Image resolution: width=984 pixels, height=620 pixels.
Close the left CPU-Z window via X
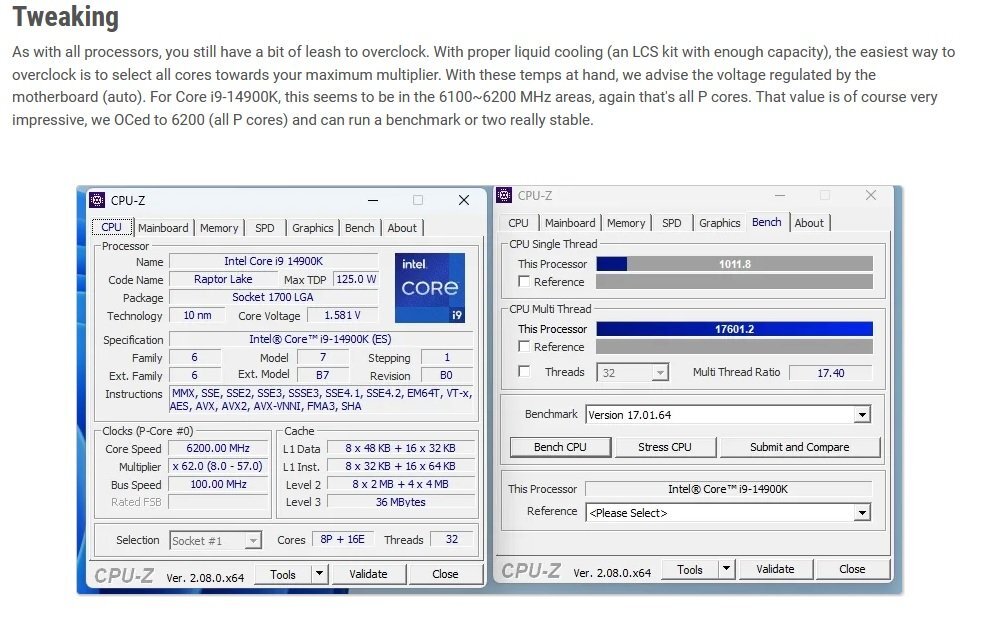point(464,200)
